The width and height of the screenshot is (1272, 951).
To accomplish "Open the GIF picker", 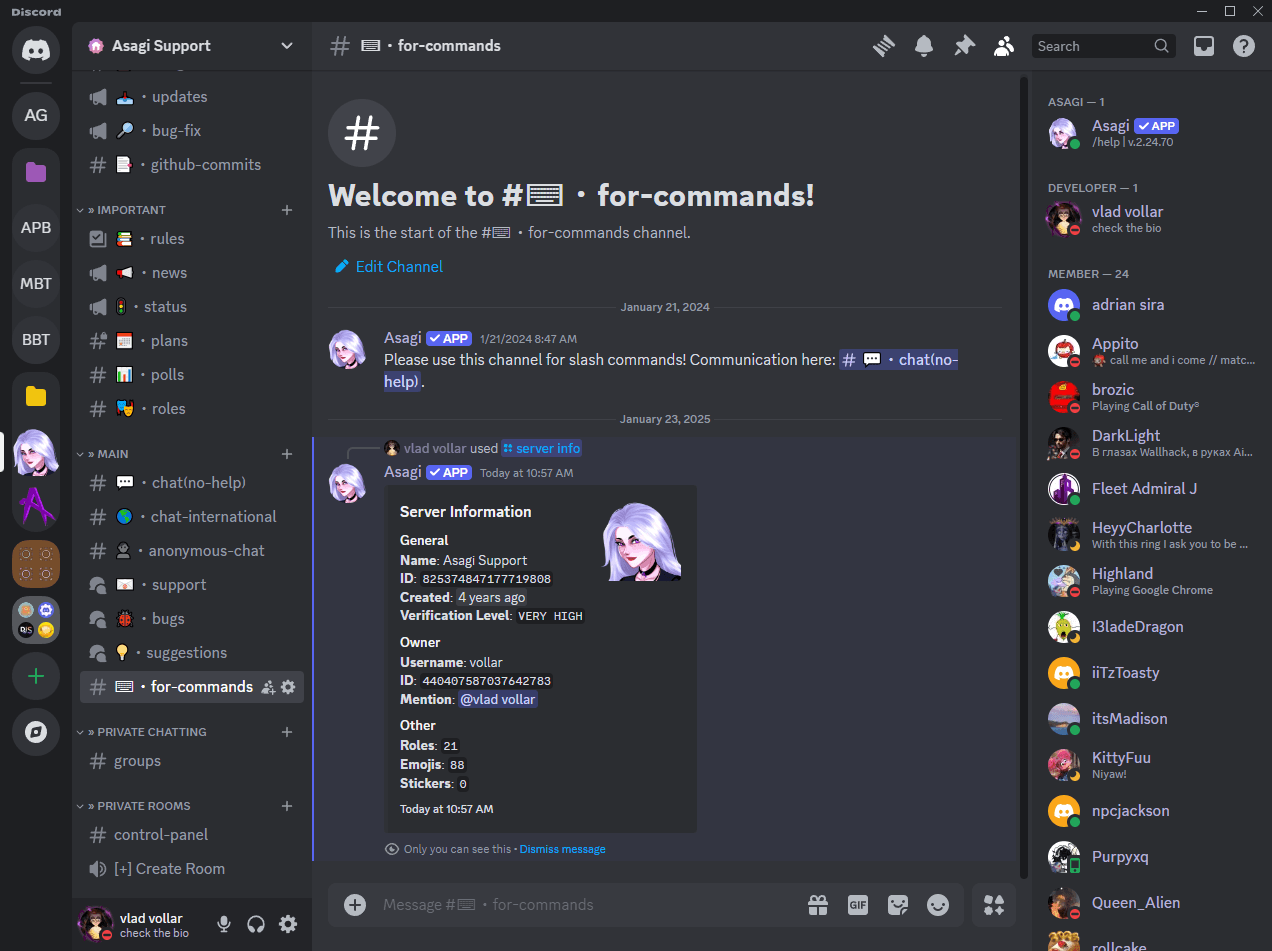I will (x=858, y=905).
